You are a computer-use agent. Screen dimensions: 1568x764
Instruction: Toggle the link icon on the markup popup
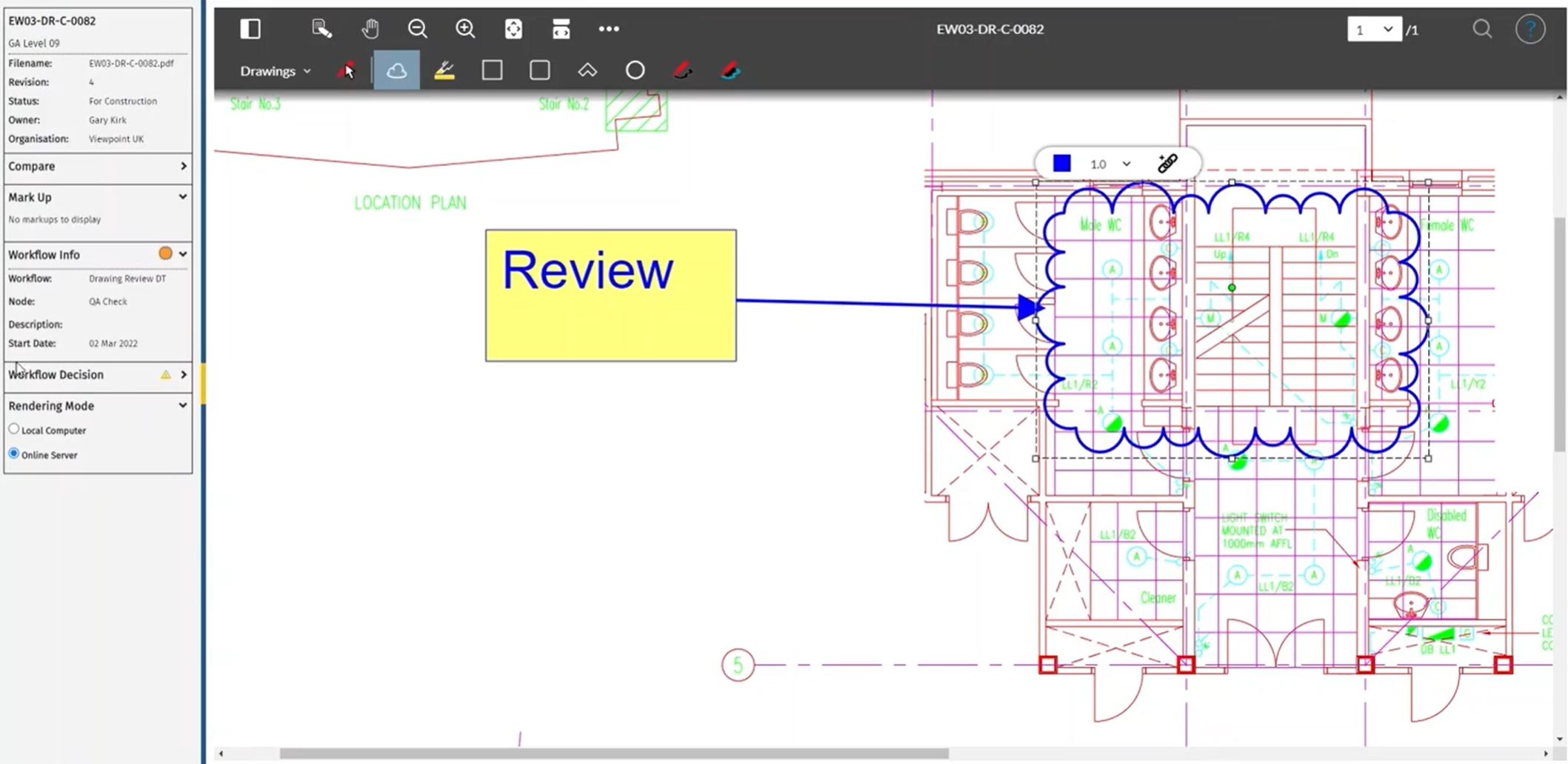pyautogui.click(x=1167, y=163)
